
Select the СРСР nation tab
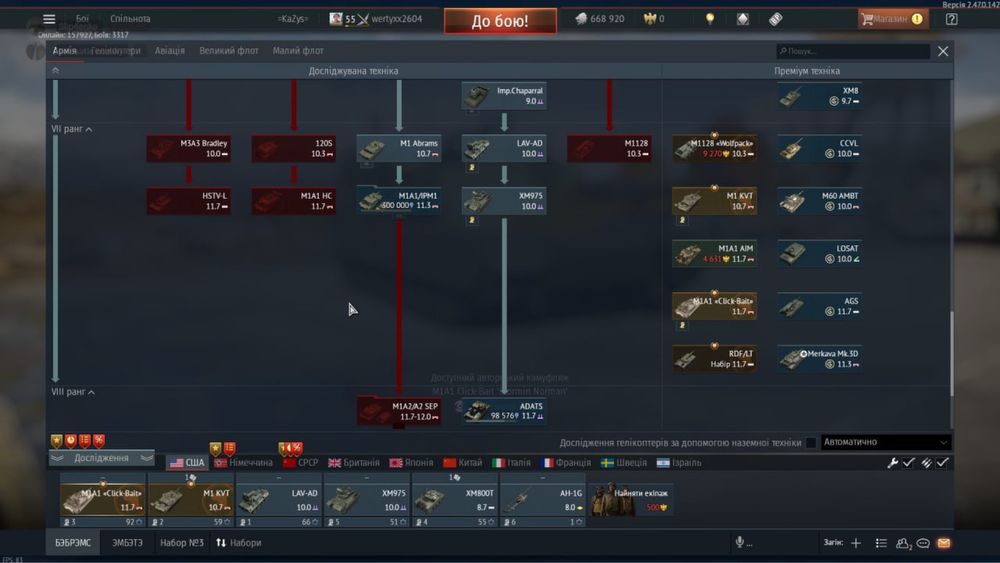300,463
